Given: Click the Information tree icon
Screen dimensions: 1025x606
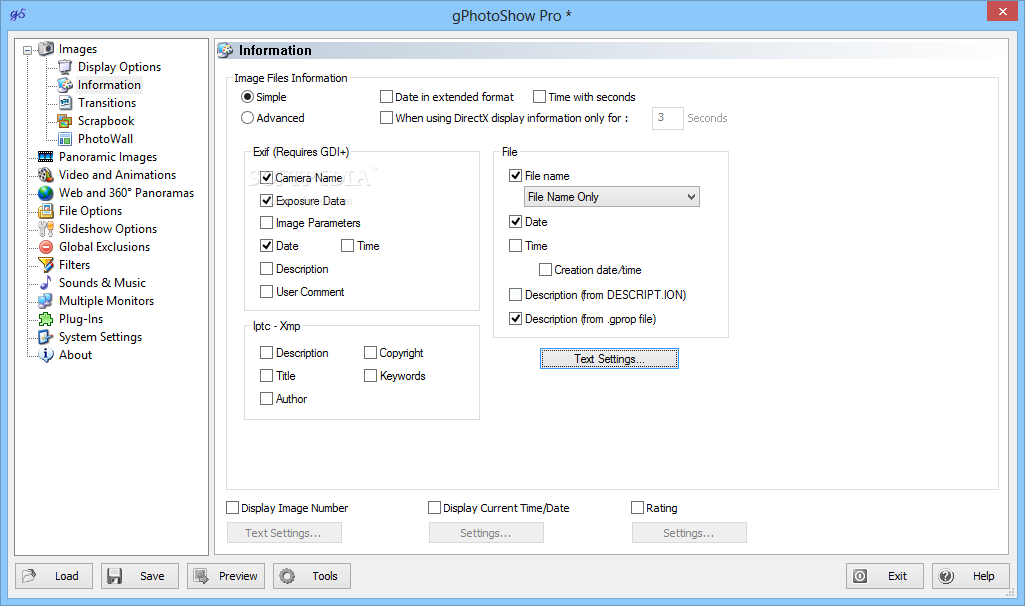Looking at the screenshot, I should (x=65, y=84).
